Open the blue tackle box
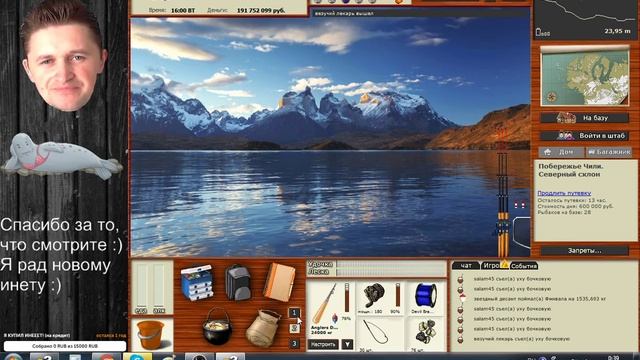This screenshot has width=640, height=360. click(x=197, y=283)
